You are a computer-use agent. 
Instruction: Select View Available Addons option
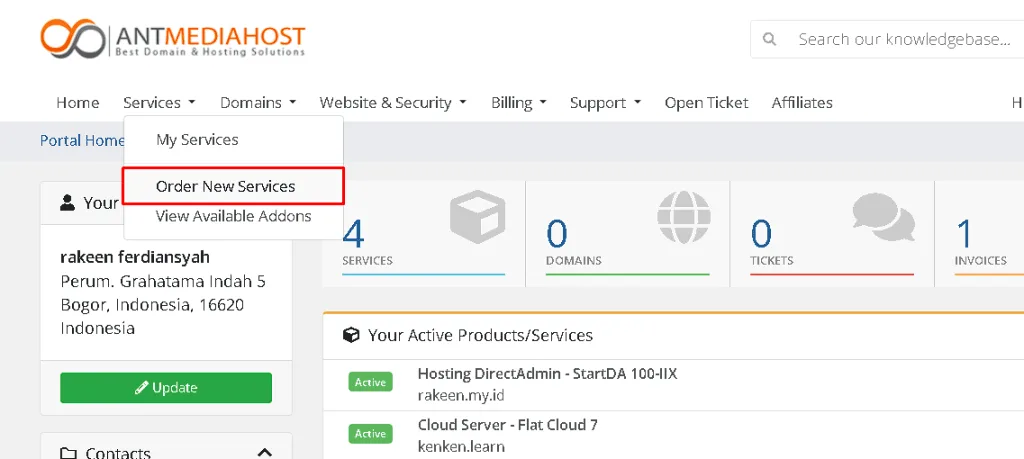tap(233, 216)
